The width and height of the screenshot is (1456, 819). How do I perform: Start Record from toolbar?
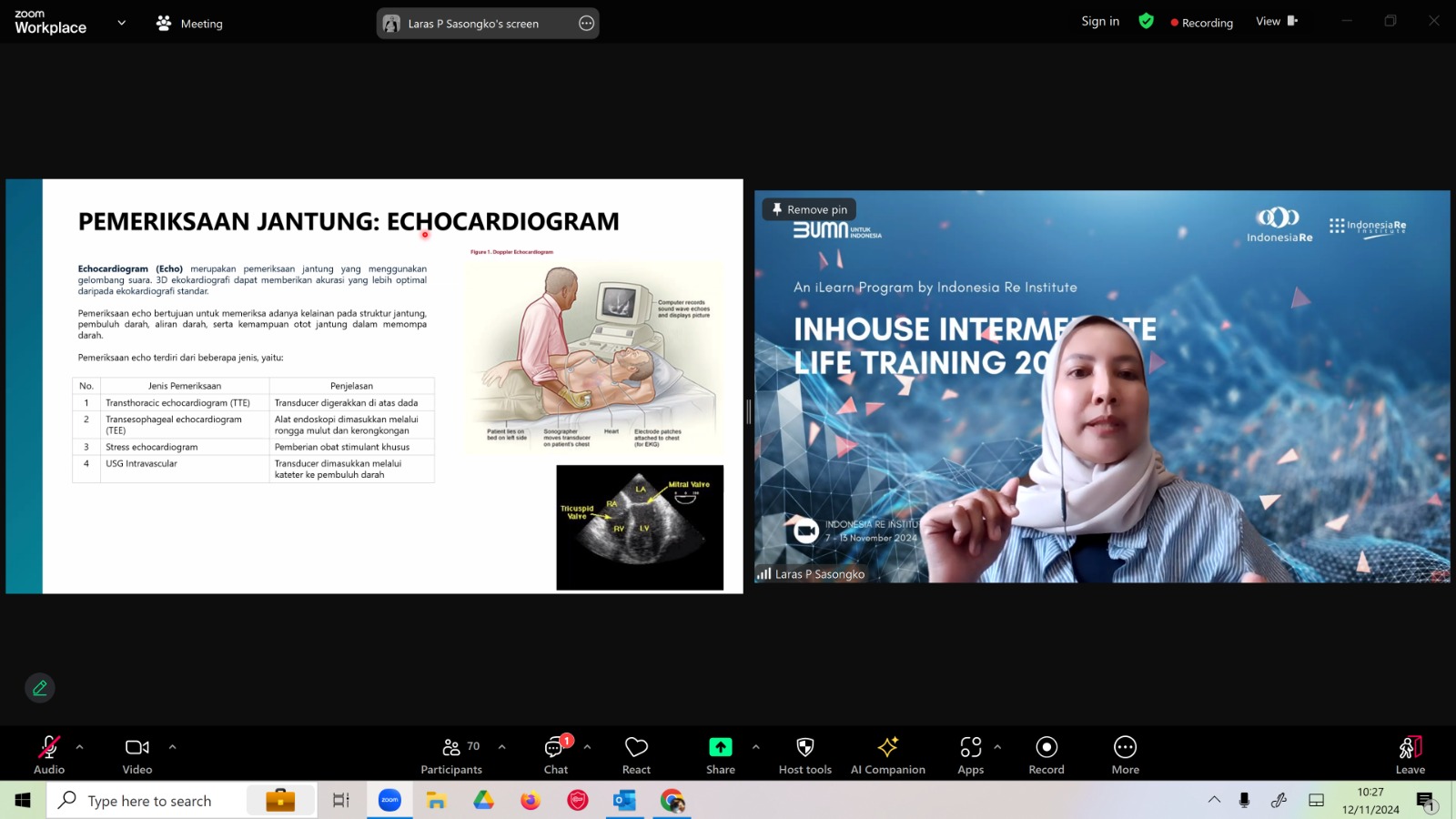coord(1046,754)
